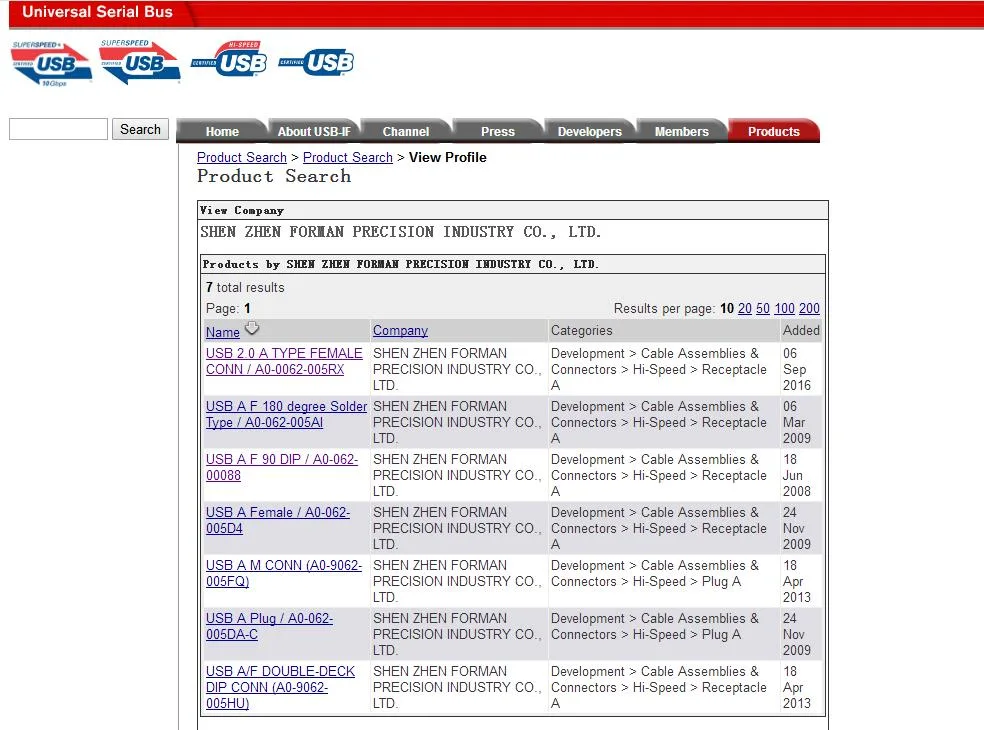Click the 'View Company' section heading
Viewport: 984px width, 730px height.
242,210
